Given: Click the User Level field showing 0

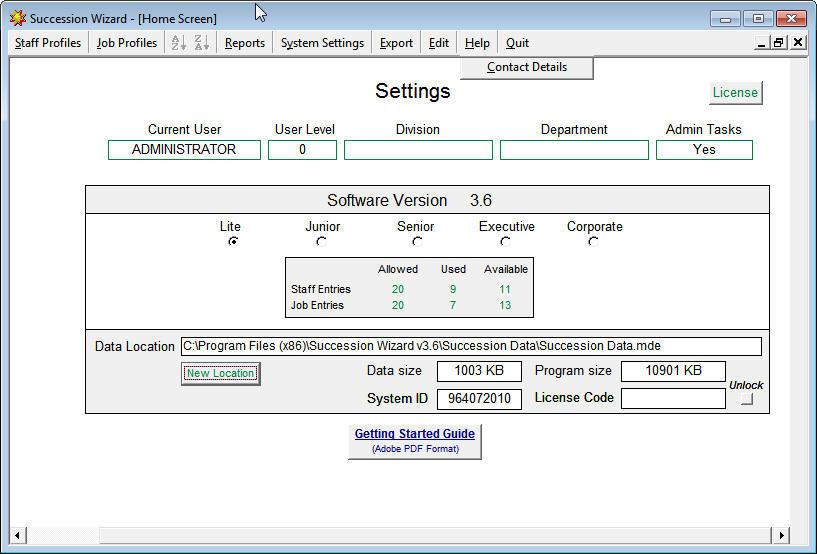Looking at the screenshot, I should coord(302,150).
